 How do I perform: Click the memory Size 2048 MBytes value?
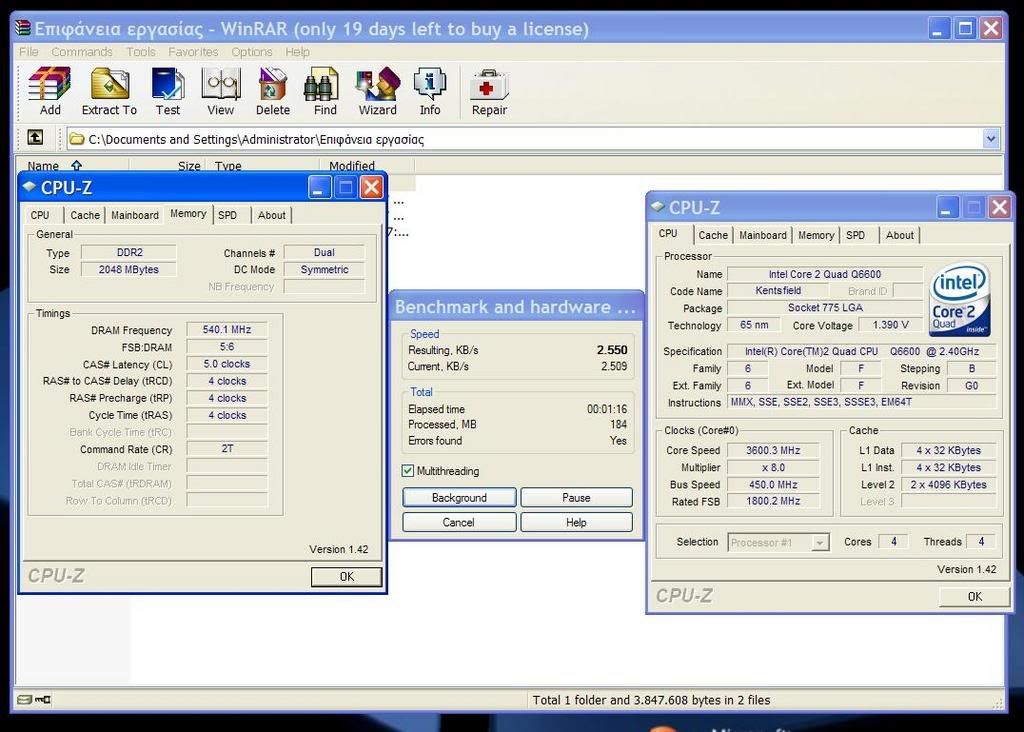pyautogui.click(x=129, y=269)
